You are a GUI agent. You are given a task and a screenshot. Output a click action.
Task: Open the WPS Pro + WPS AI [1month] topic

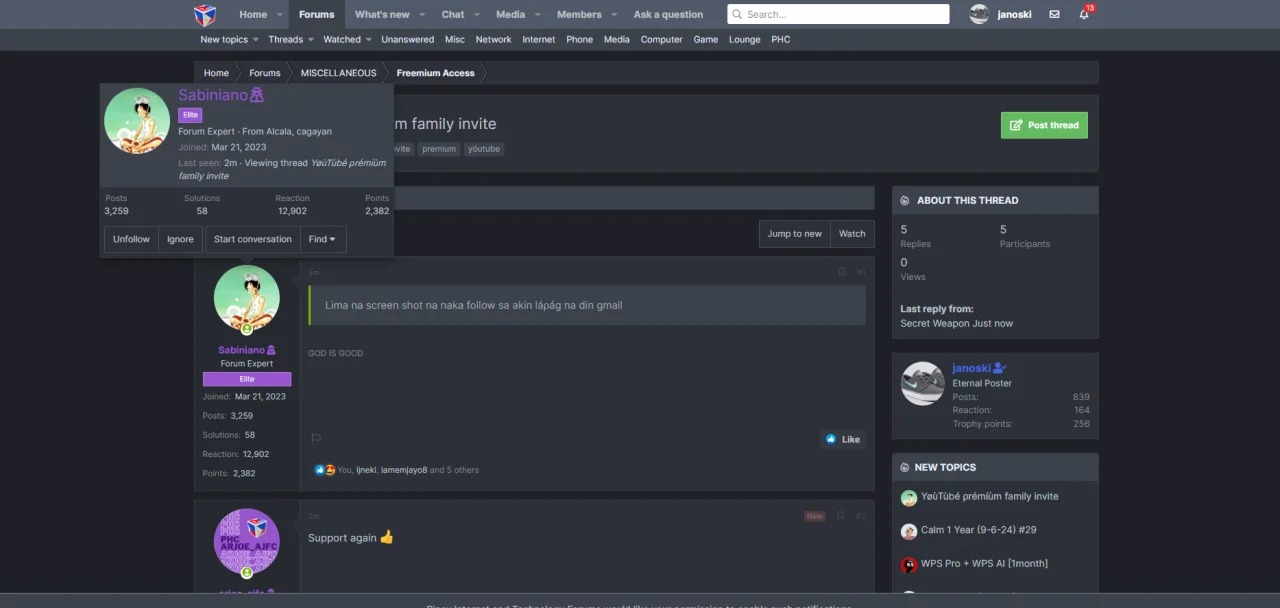coord(984,564)
